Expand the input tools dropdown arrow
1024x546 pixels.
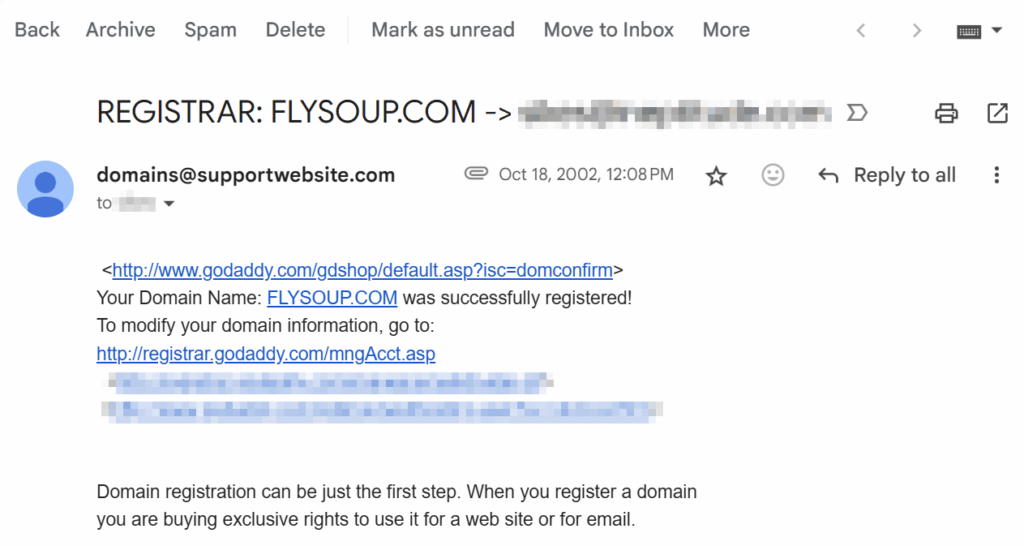(997, 30)
